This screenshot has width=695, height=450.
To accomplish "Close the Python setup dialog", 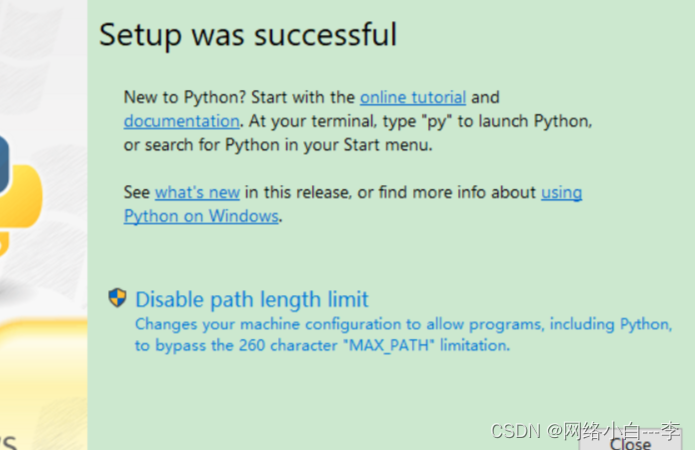I will (630, 442).
